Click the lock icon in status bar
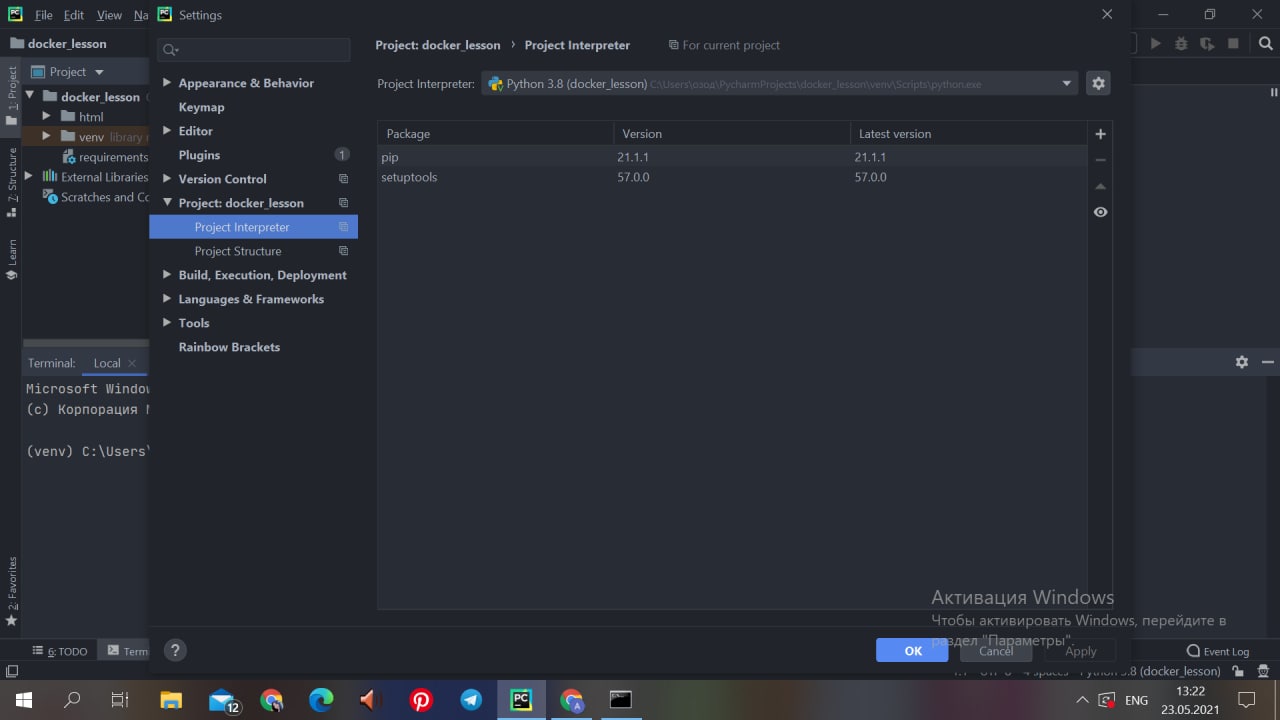The width and height of the screenshot is (1280, 720). pyautogui.click(x=1238, y=672)
